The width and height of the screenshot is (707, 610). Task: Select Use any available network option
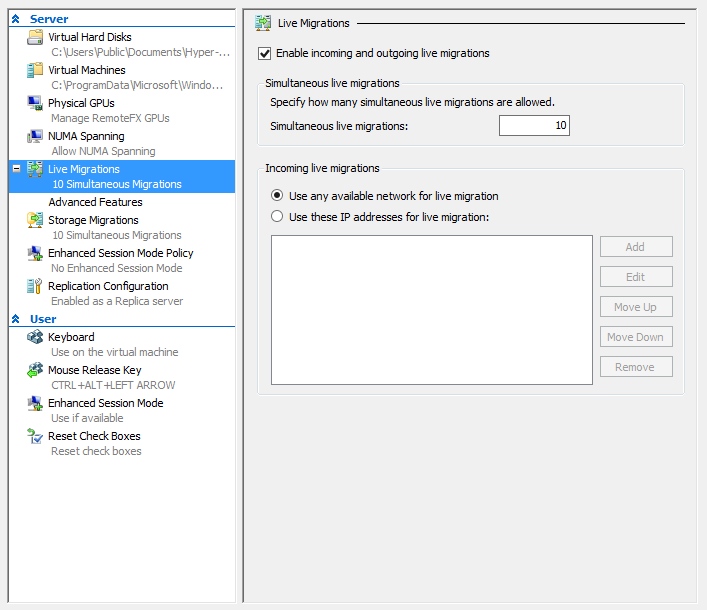(278, 196)
